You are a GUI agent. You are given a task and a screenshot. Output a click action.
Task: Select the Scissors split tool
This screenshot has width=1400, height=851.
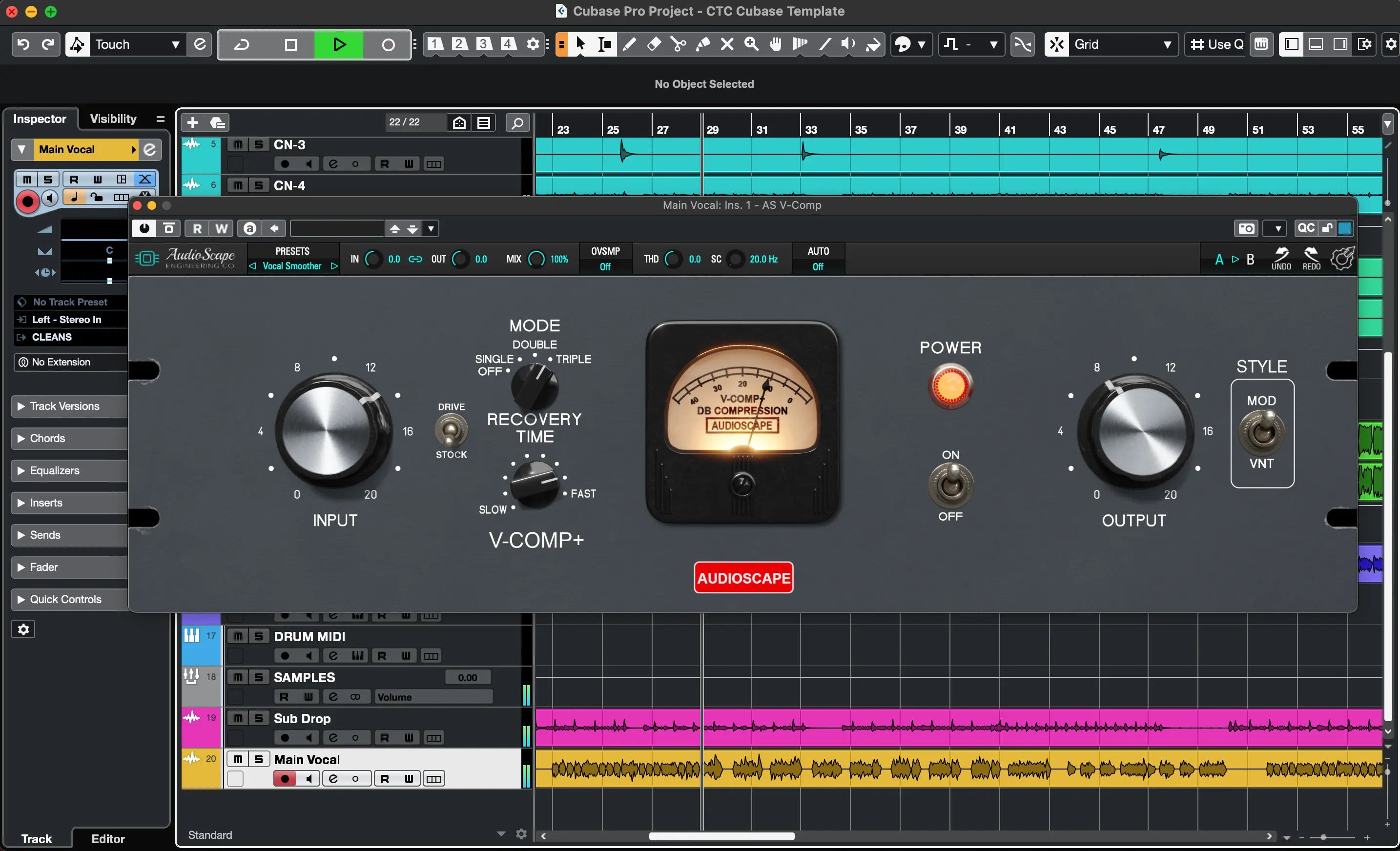coord(678,44)
